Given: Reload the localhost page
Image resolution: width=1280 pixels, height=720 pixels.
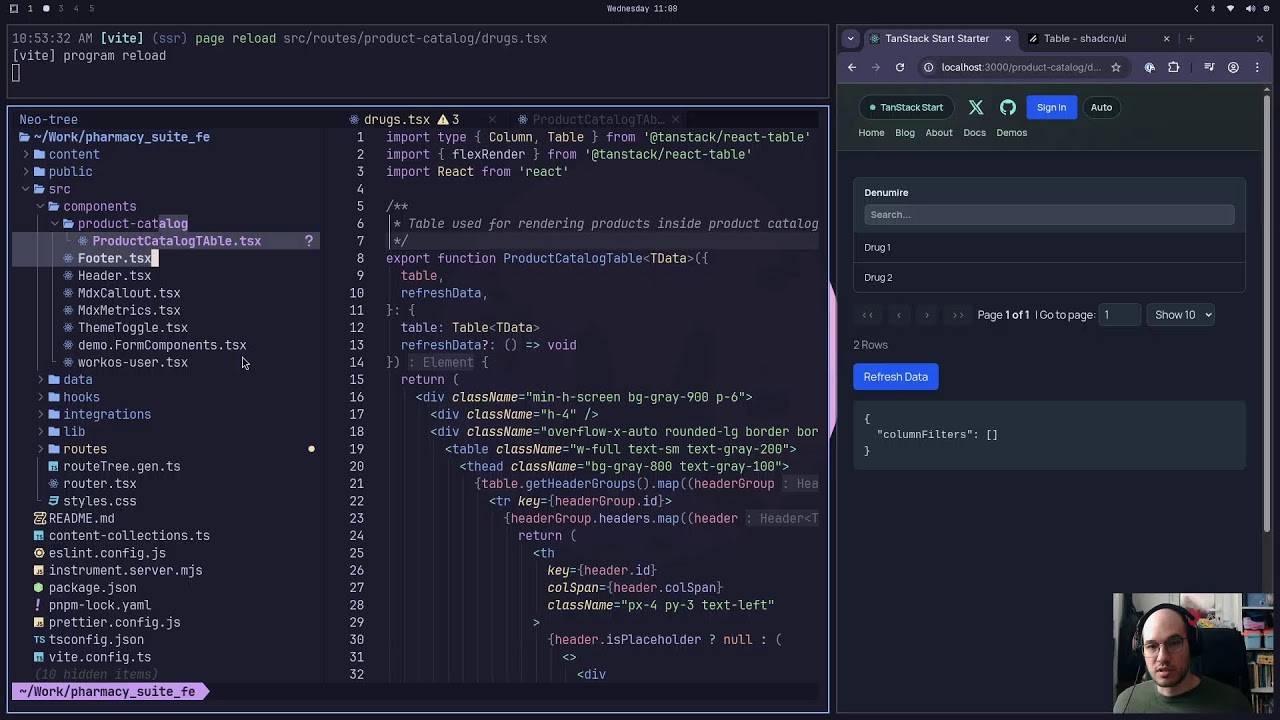Looking at the screenshot, I should pyautogui.click(x=900, y=67).
